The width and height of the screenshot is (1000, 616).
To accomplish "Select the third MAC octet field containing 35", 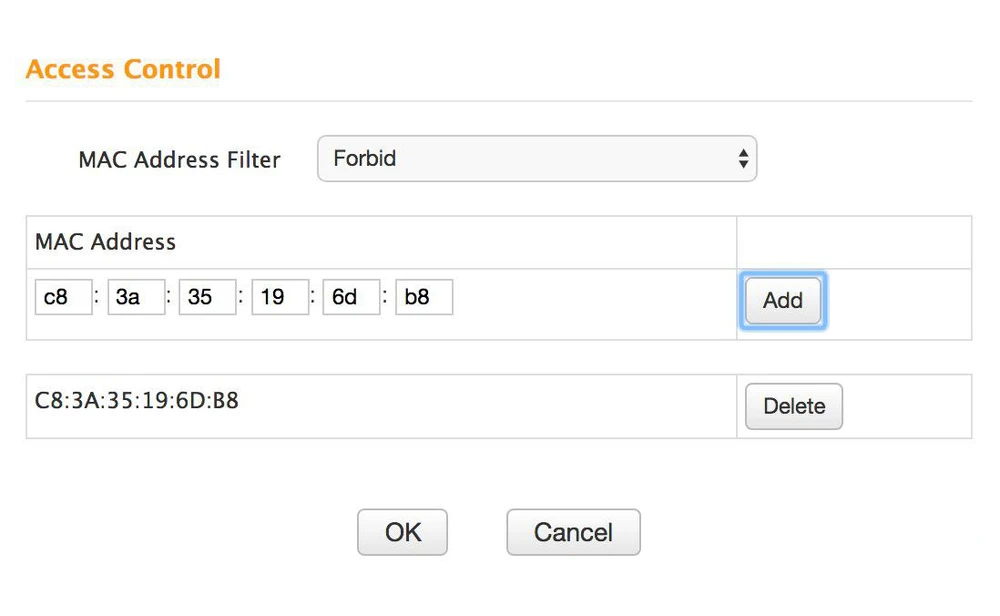I will [x=207, y=298].
